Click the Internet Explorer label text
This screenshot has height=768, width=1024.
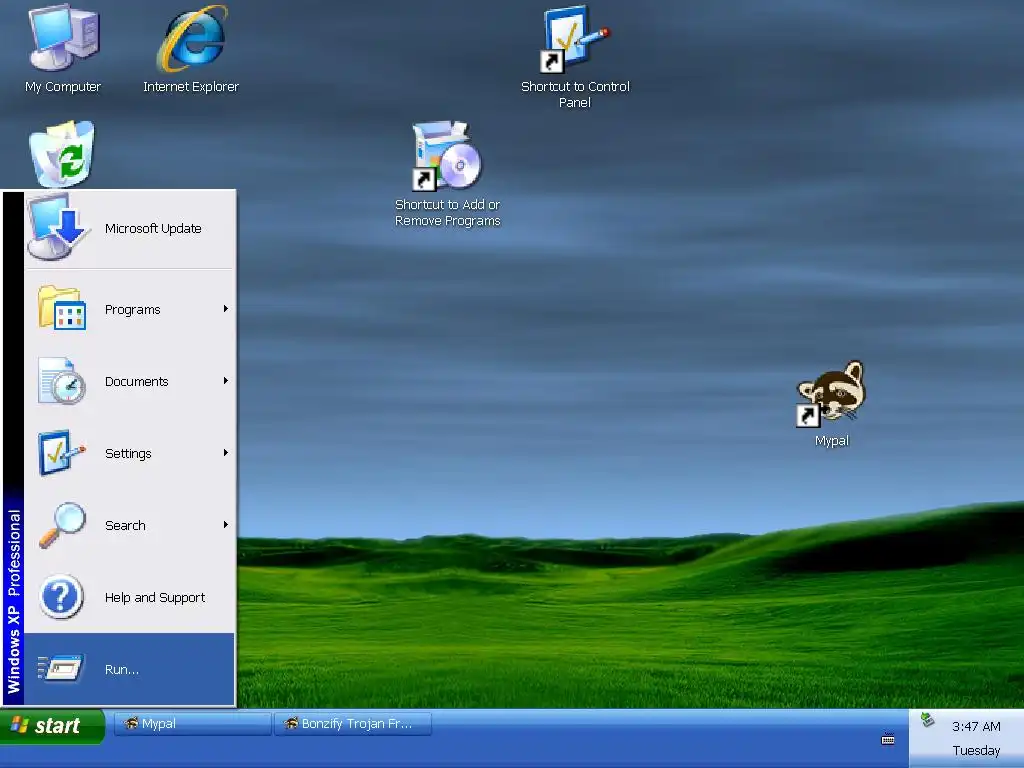(191, 86)
